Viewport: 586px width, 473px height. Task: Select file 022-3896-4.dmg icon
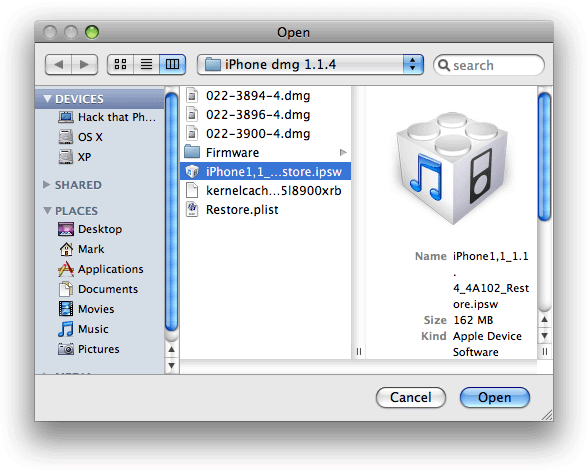192,114
